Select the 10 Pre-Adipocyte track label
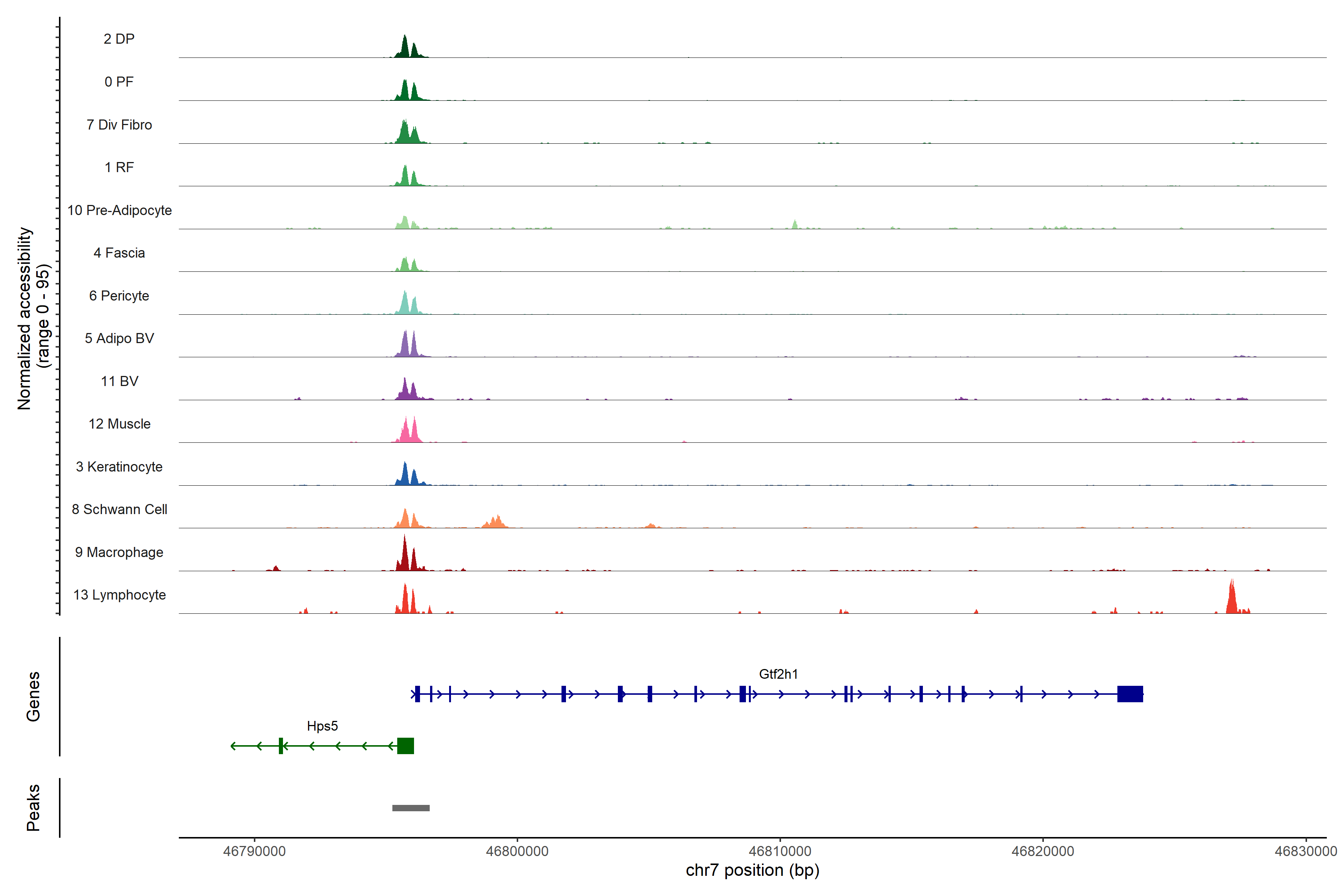1344x896 pixels. (119, 210)
